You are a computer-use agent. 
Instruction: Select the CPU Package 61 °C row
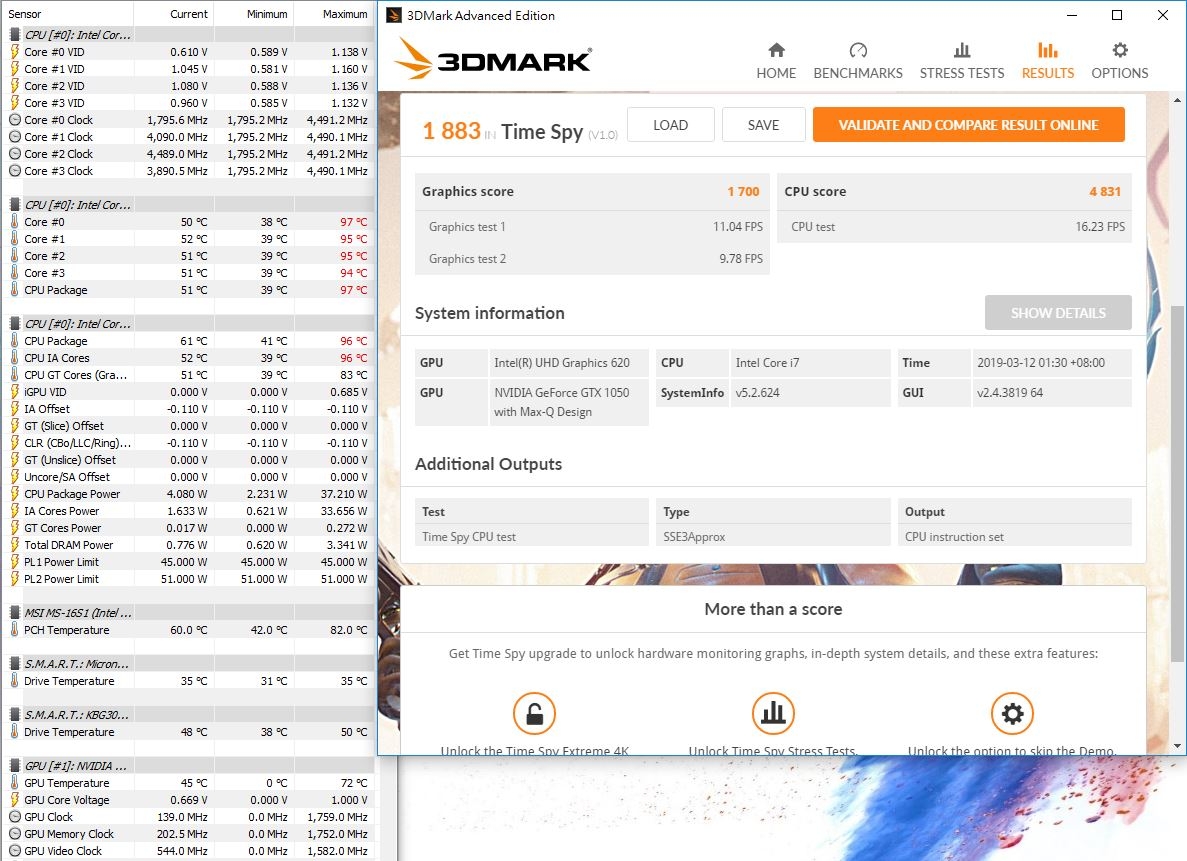point(188,341)
